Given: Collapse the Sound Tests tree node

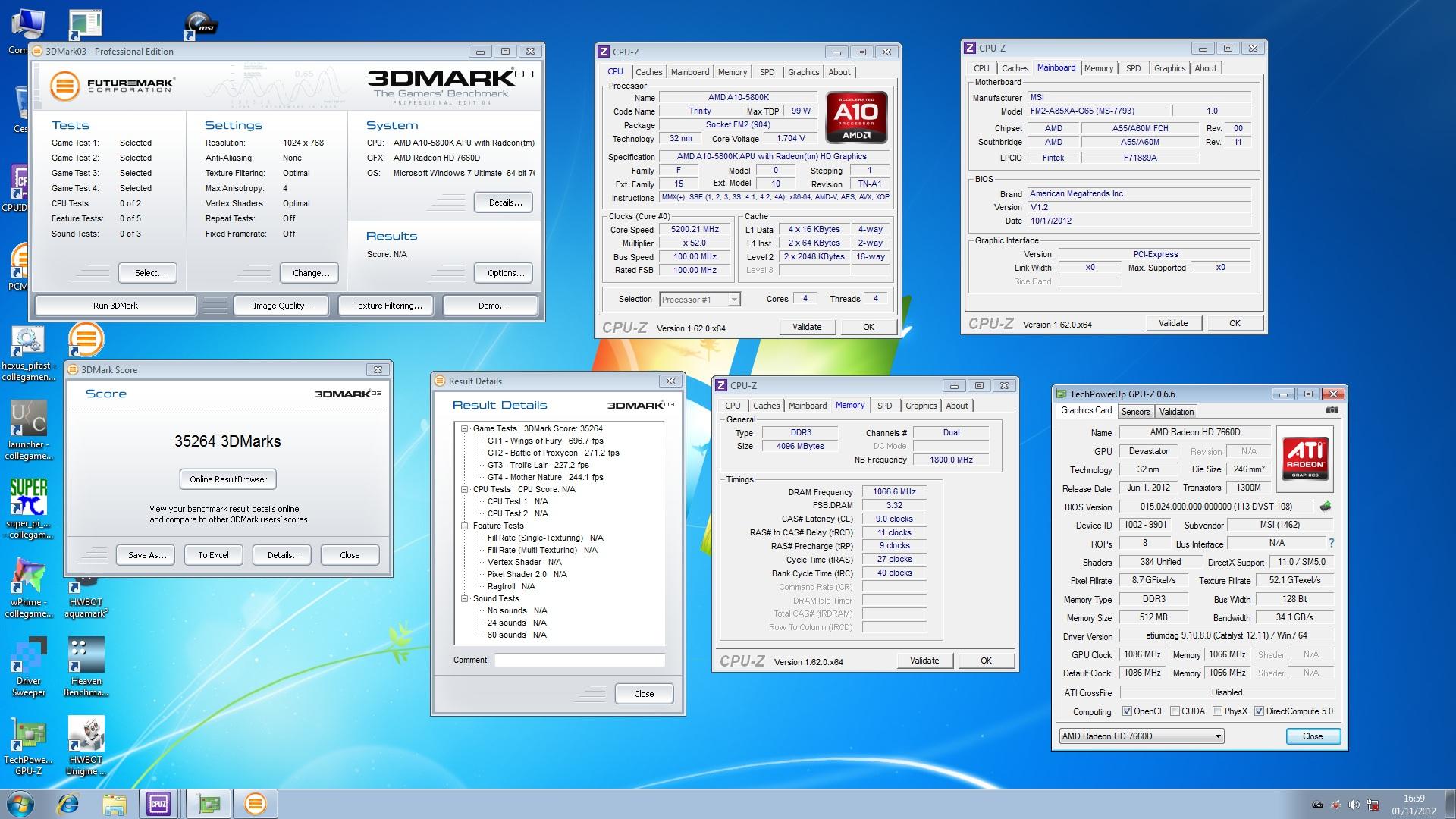Looking at the screenshot, I should tap(465, 599).
